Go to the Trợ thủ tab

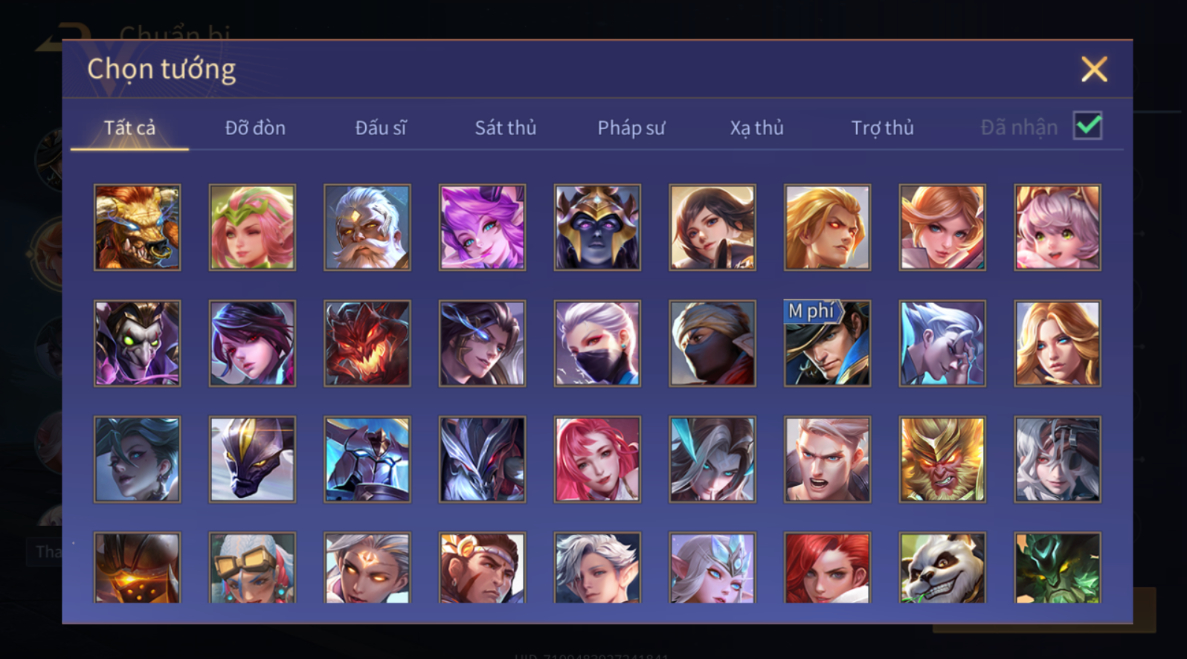point(883,128)
